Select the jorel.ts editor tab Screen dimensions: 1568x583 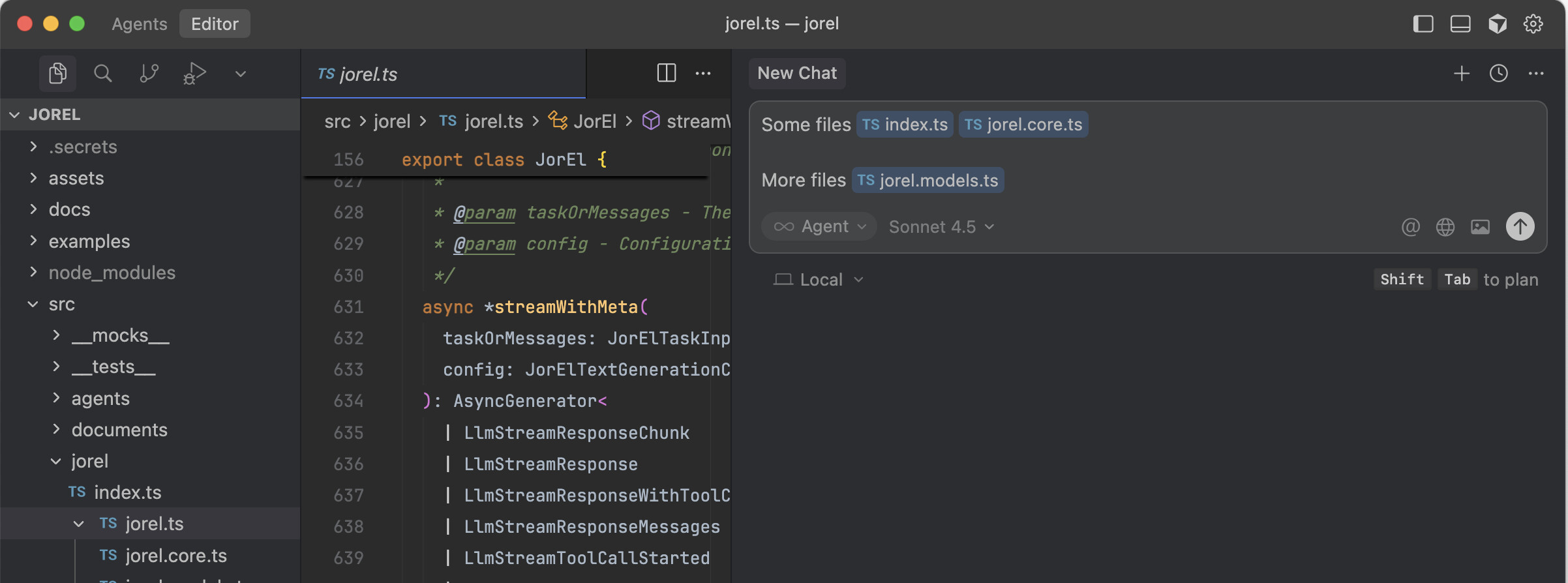coord(368,74)
